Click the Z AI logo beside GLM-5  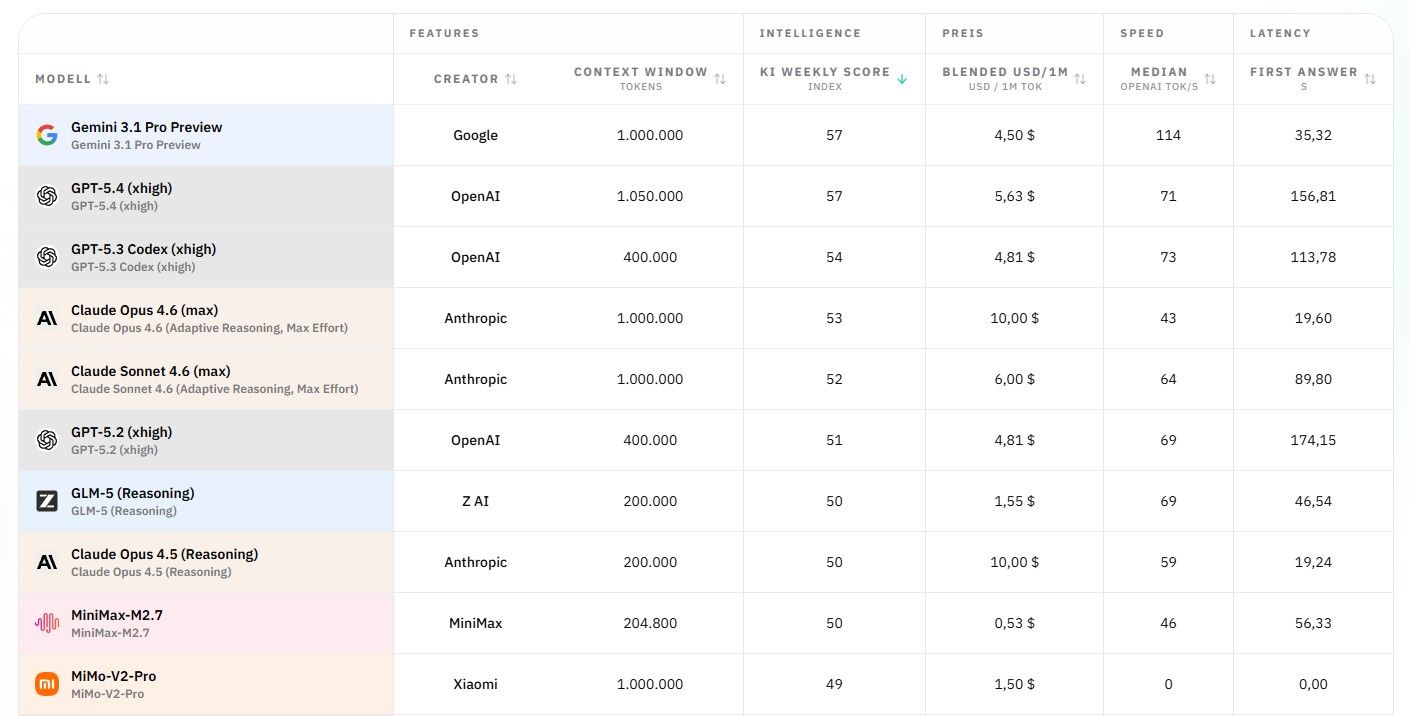tap(47, 501)
